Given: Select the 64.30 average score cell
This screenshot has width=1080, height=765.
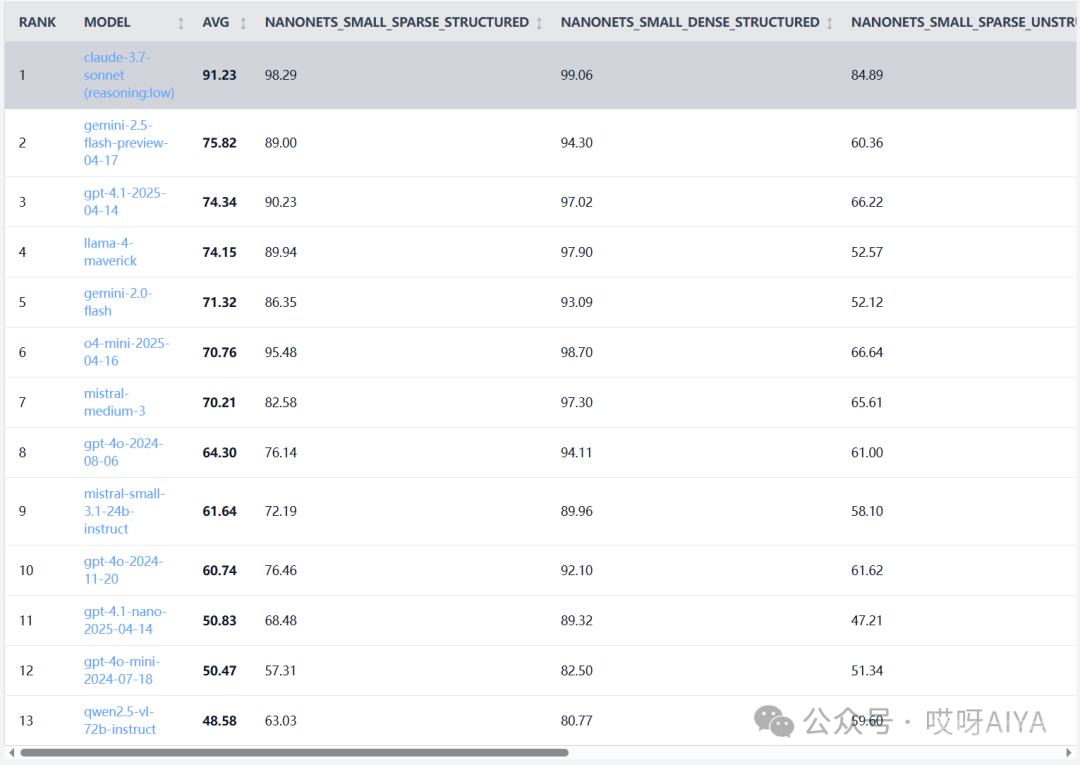Looking at the screenshot, I should [x=220, y=452].
